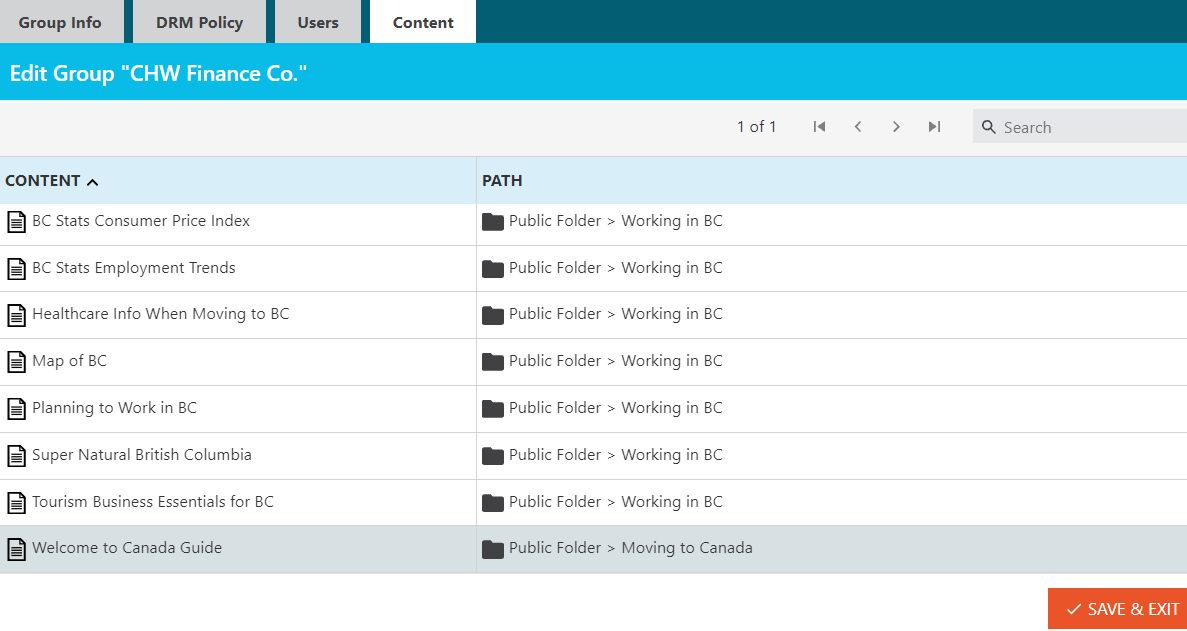Screen dimensions: 1187x631
Task: Select Super Natural British Columbia entry
Action: 142,455
